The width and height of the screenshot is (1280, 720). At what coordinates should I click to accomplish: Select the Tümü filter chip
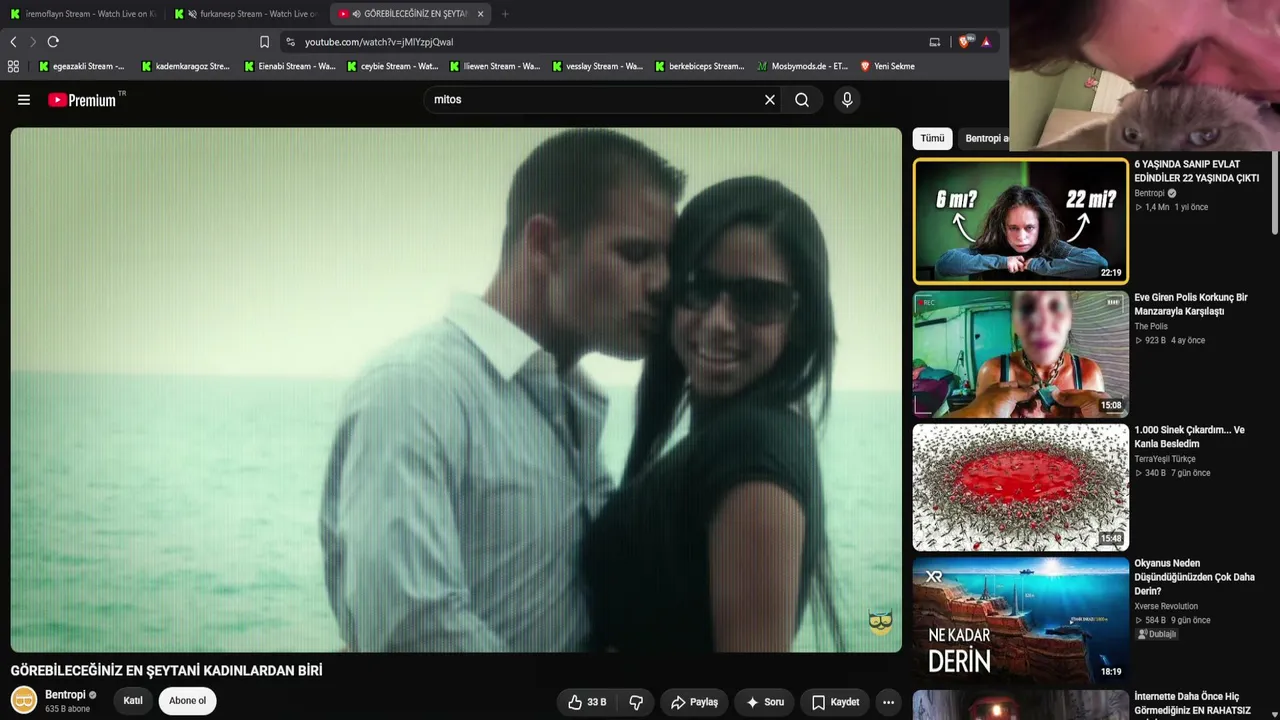pyautogui.click(x=932, y=138)
